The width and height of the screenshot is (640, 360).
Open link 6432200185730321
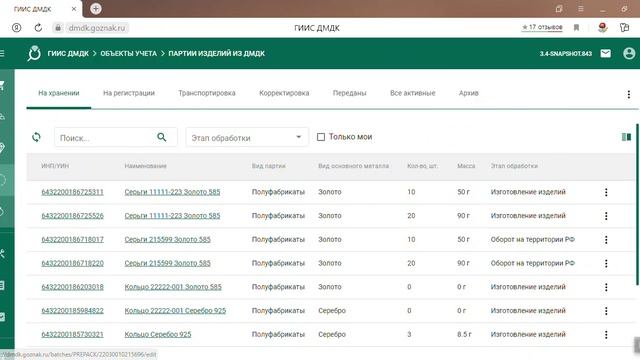[72, 334]
